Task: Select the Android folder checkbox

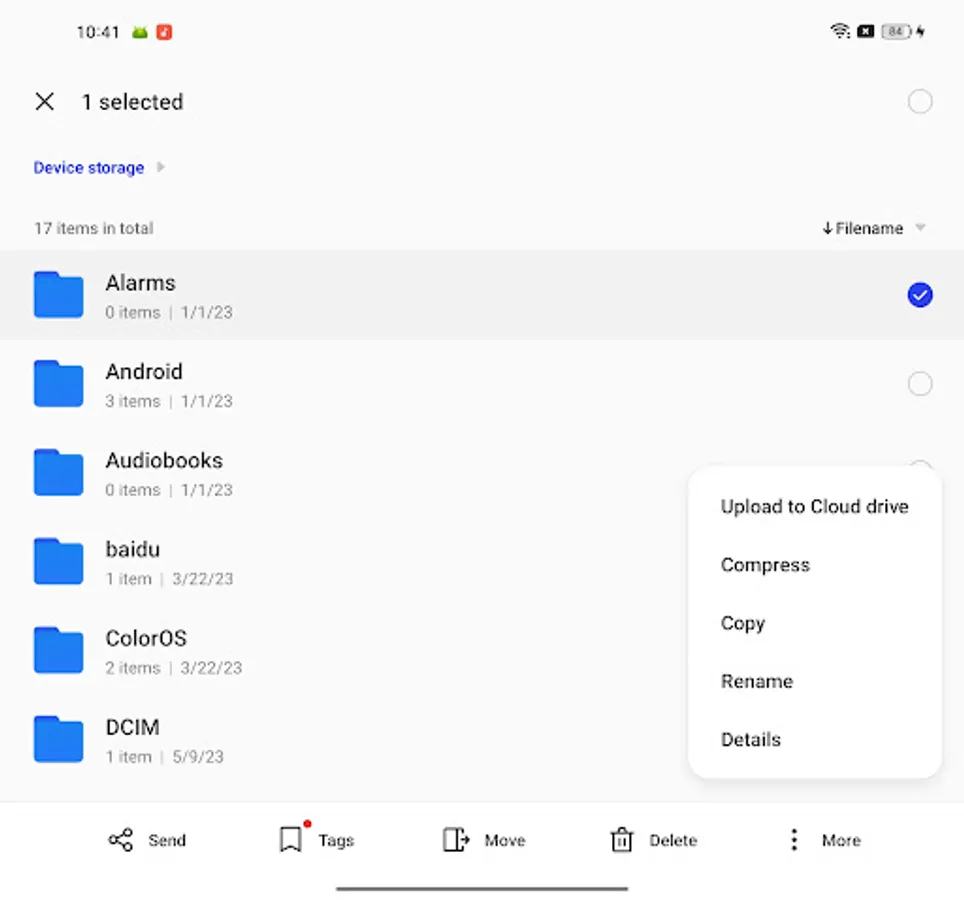Action: coord(919,383)
